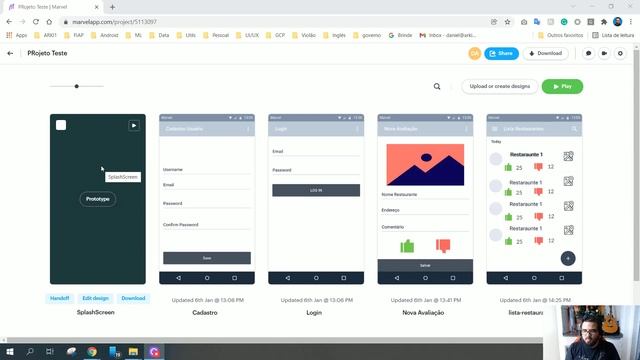Click the Login title label
Image resolution: width=640 pixels, height=360 pixels.
(314, 313)
